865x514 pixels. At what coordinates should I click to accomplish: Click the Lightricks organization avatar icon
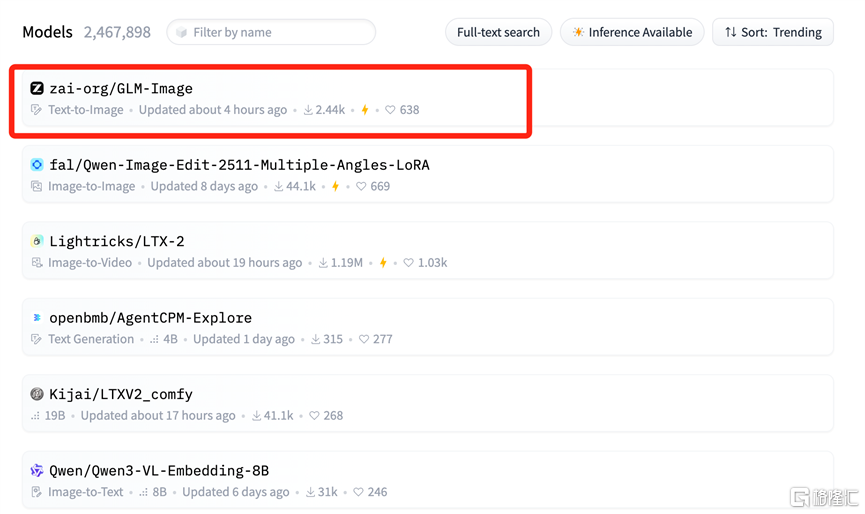(37, 241)
